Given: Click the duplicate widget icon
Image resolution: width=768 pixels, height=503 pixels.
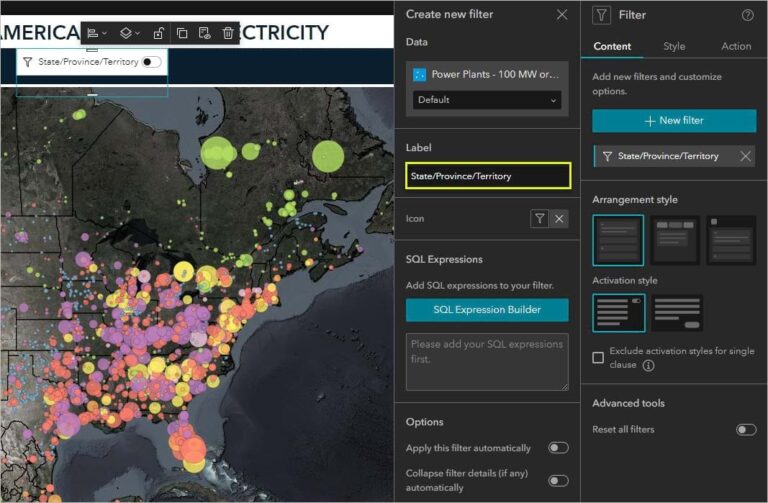Looking at the screenshot, I should [x=182, y=33].
